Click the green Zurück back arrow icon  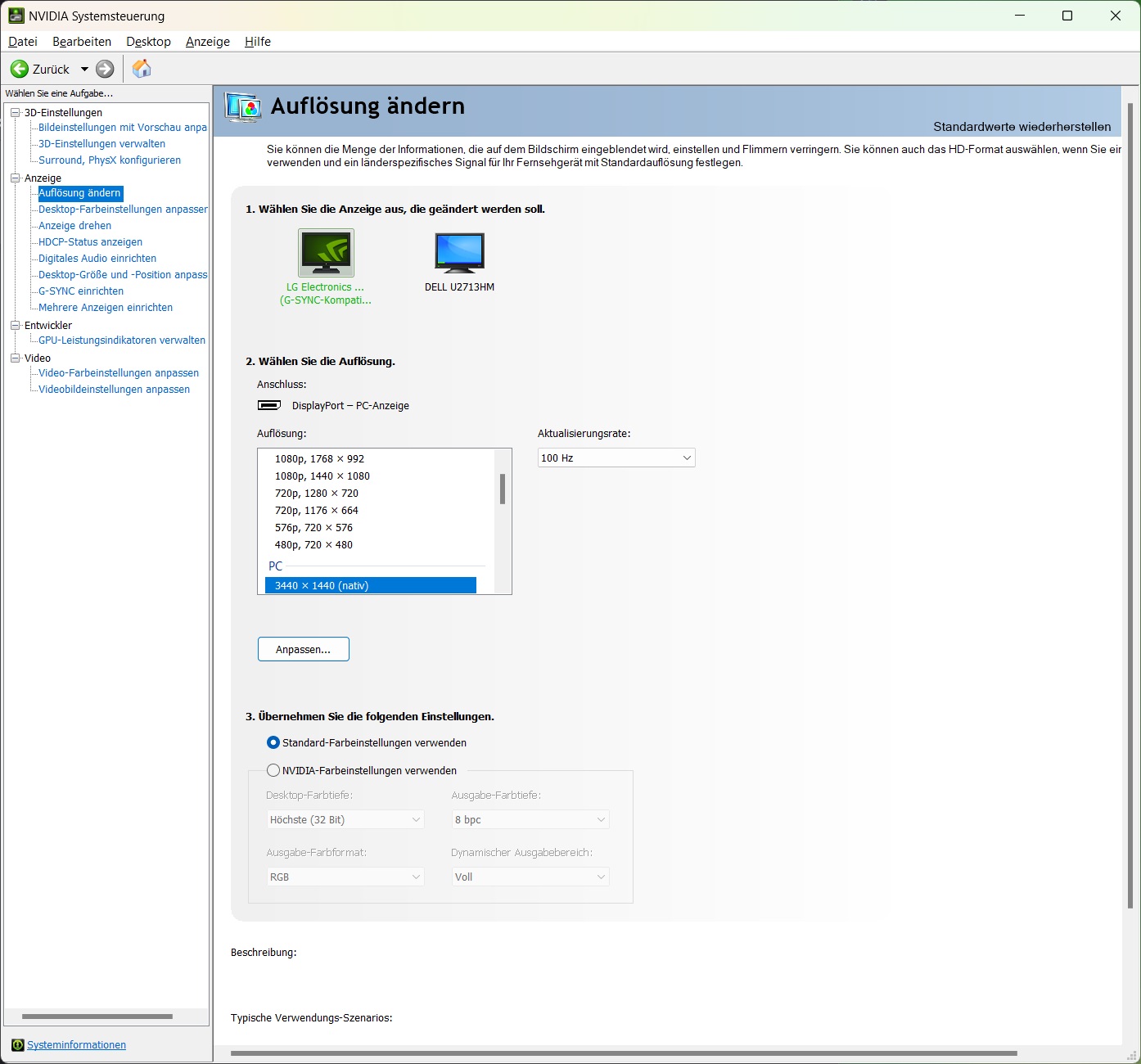(x=20, y=69)
